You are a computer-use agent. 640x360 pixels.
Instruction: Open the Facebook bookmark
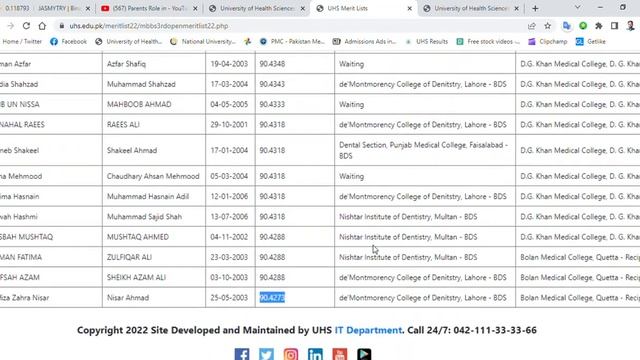tap(69, 41)
